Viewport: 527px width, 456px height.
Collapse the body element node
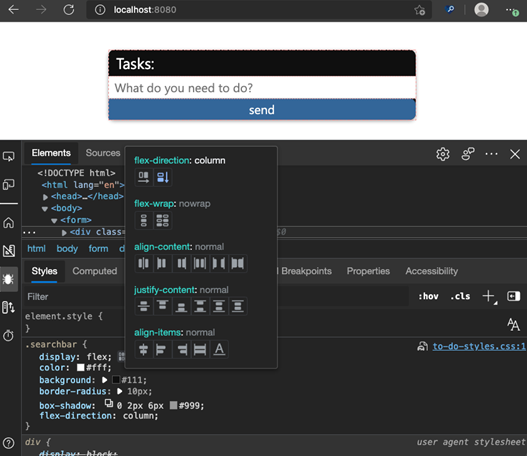(x=45, y=209)
